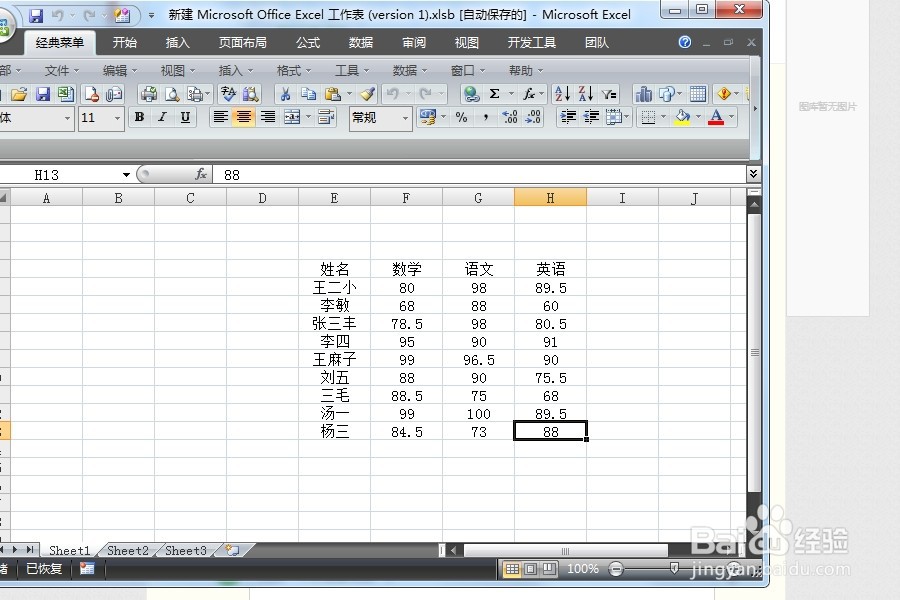900x600 pixels.
Task: Click the Open folder icon in toolbar
Action: point(19,94)
